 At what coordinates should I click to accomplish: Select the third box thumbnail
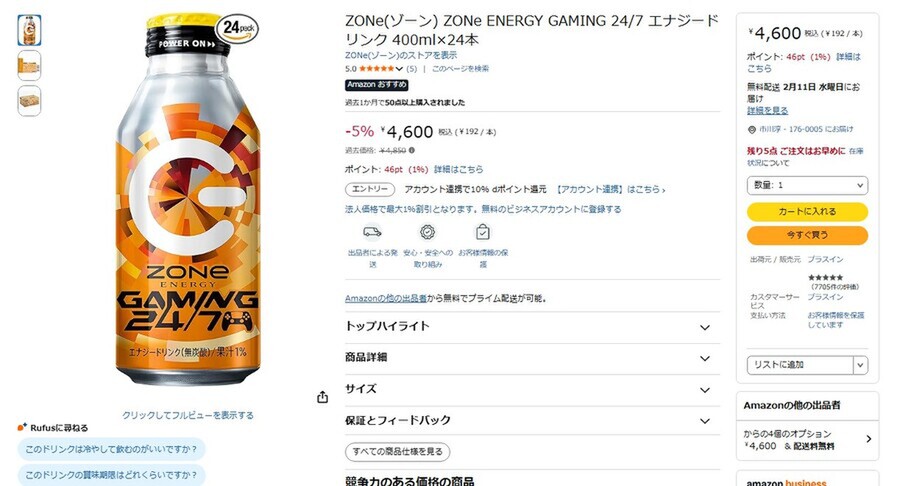point(29,101)
